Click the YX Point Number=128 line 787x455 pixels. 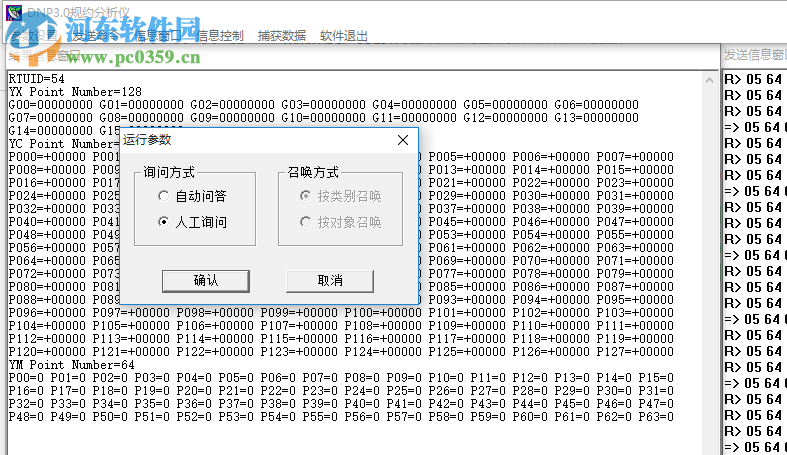click(75, 92)
